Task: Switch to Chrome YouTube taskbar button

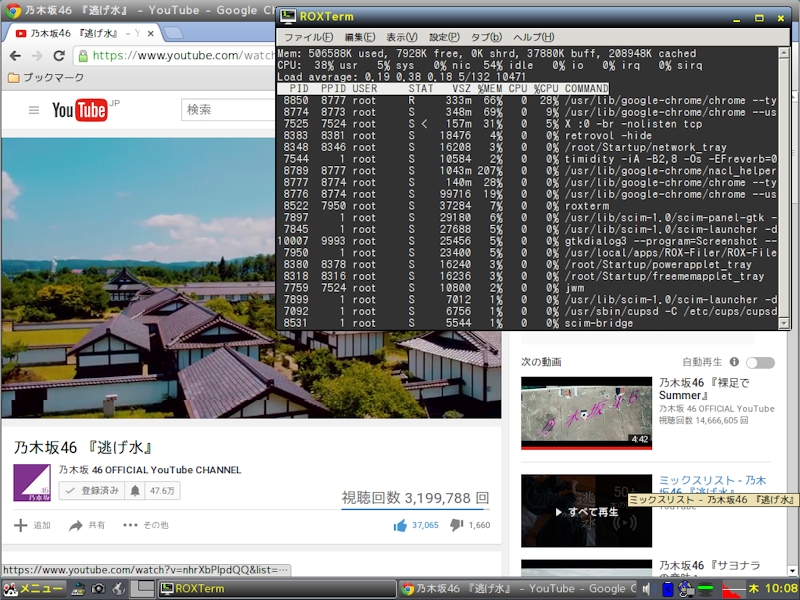Action: [517, 589]
